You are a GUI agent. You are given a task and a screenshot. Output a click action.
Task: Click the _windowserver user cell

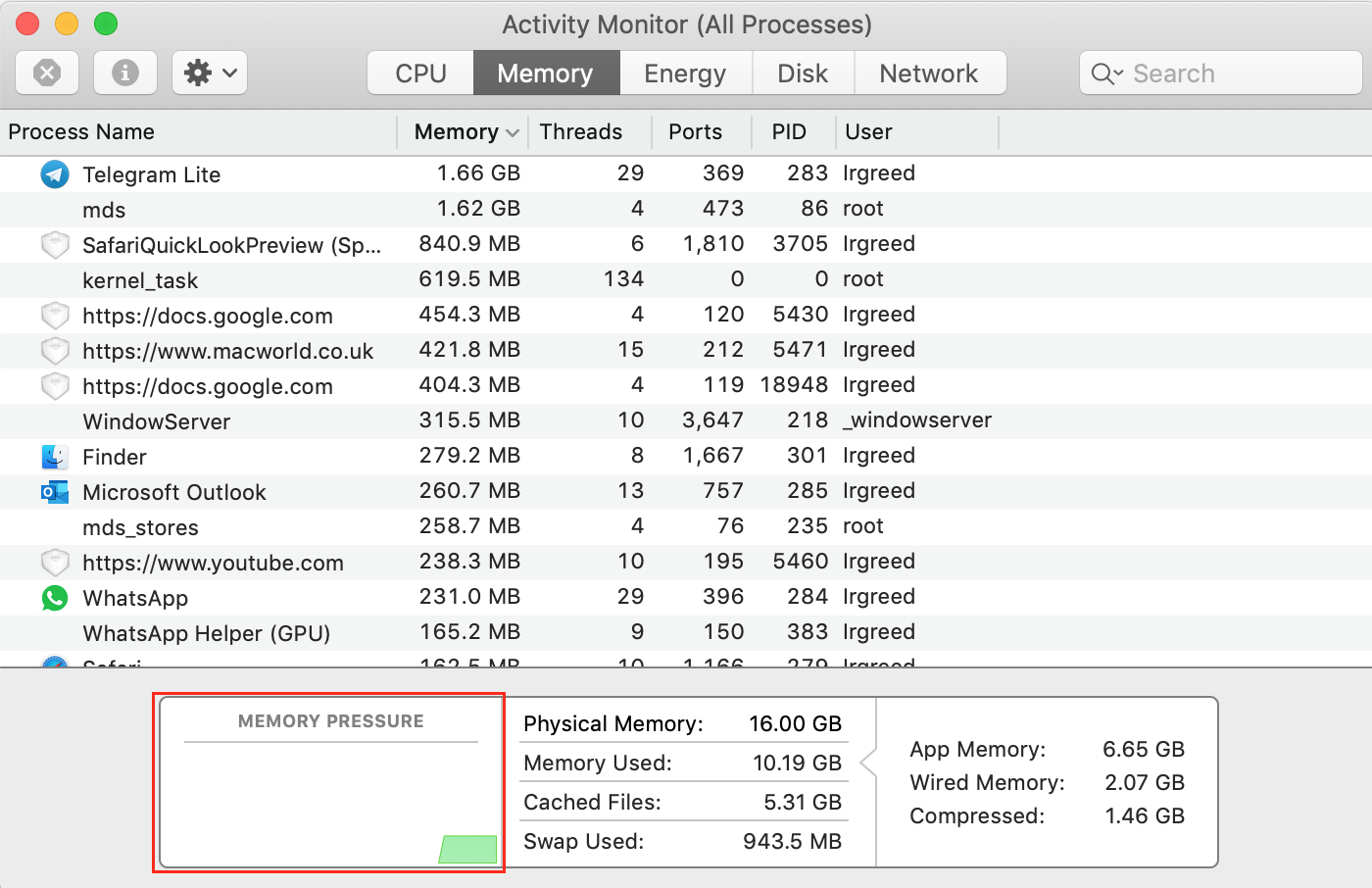[x=917, y=420]
